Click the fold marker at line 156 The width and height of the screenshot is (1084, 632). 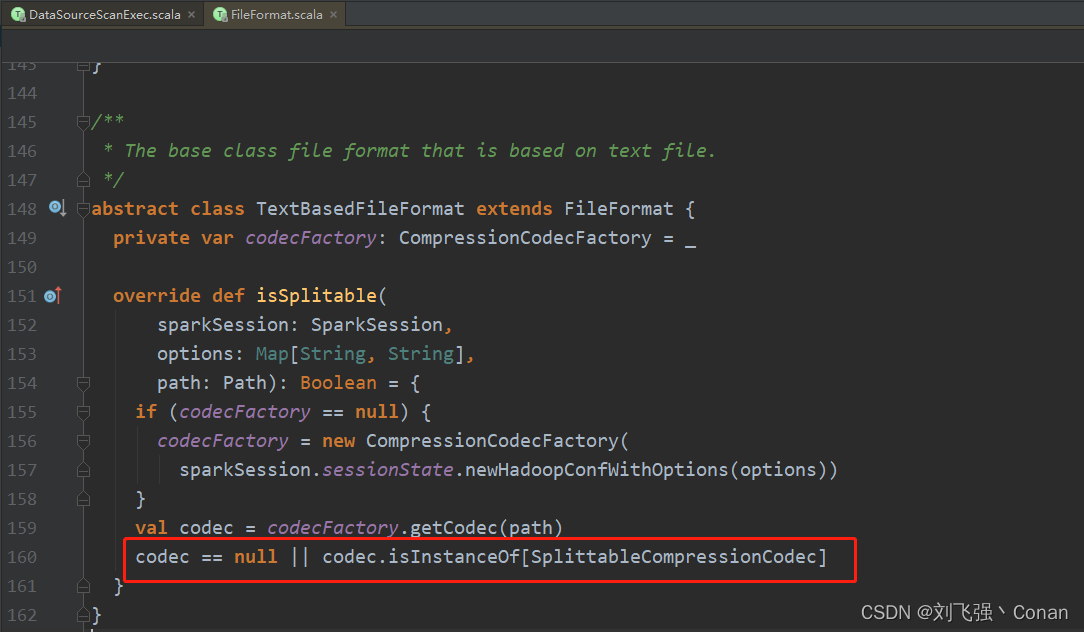click(83, 440)
